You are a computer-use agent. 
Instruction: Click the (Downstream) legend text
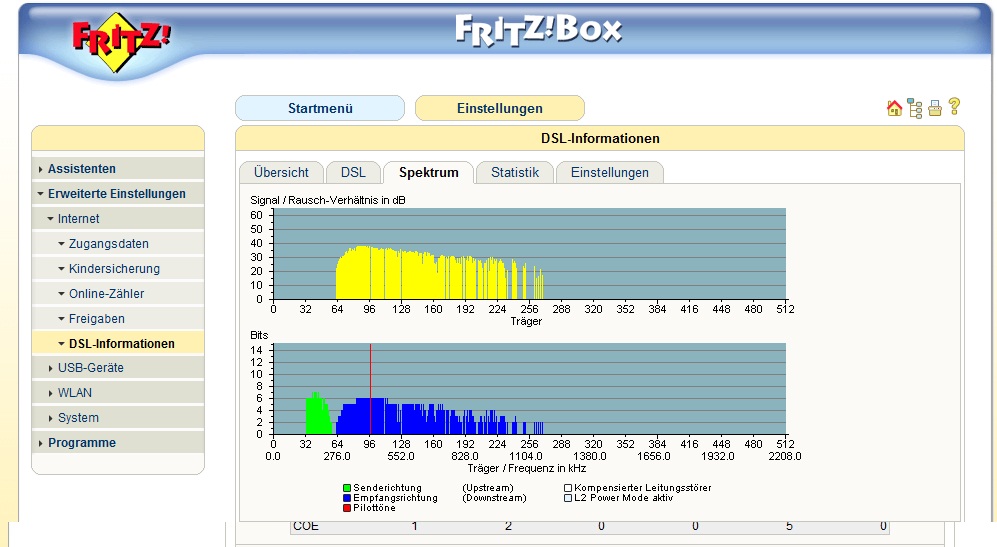(494, 498)
